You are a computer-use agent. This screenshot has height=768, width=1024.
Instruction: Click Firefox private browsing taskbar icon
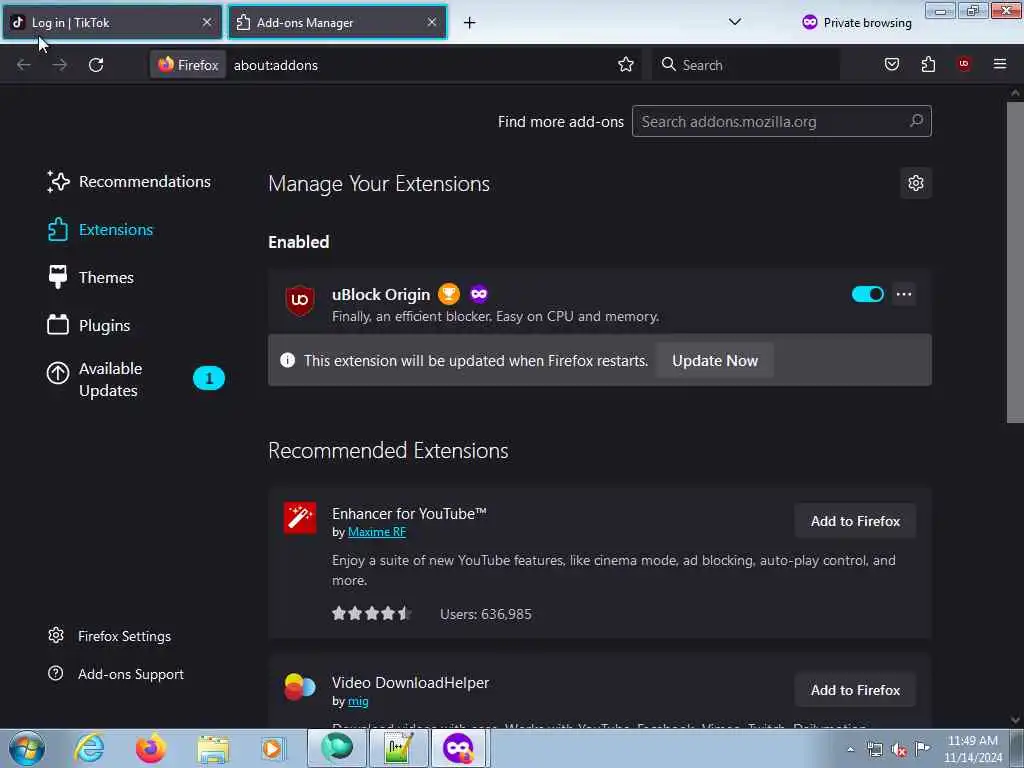point(459,748)
